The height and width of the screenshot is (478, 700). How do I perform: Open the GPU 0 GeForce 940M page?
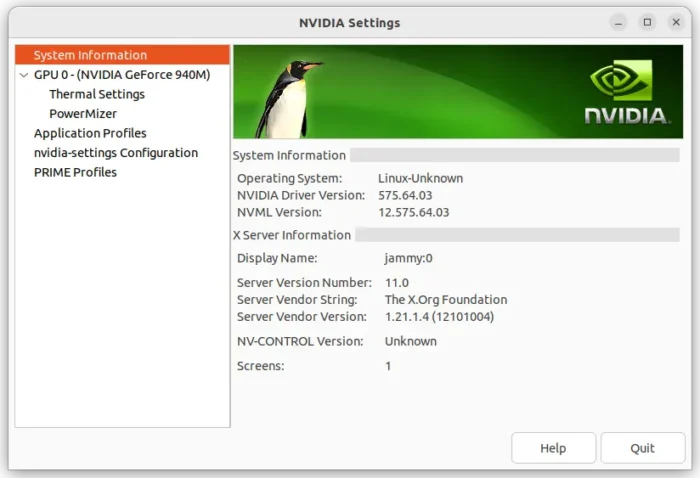(x=122, y=74)
